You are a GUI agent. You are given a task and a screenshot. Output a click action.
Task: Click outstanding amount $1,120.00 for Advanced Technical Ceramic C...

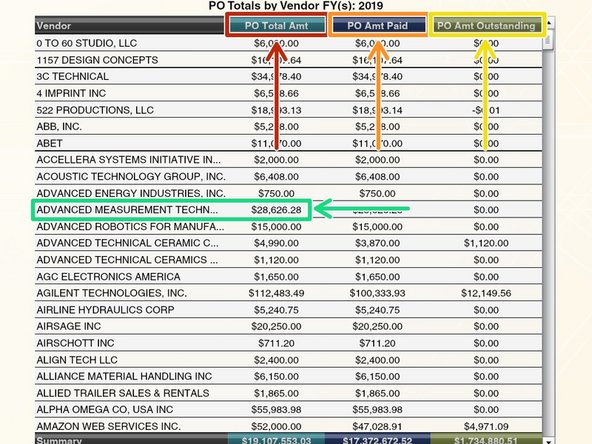[486, 243]
